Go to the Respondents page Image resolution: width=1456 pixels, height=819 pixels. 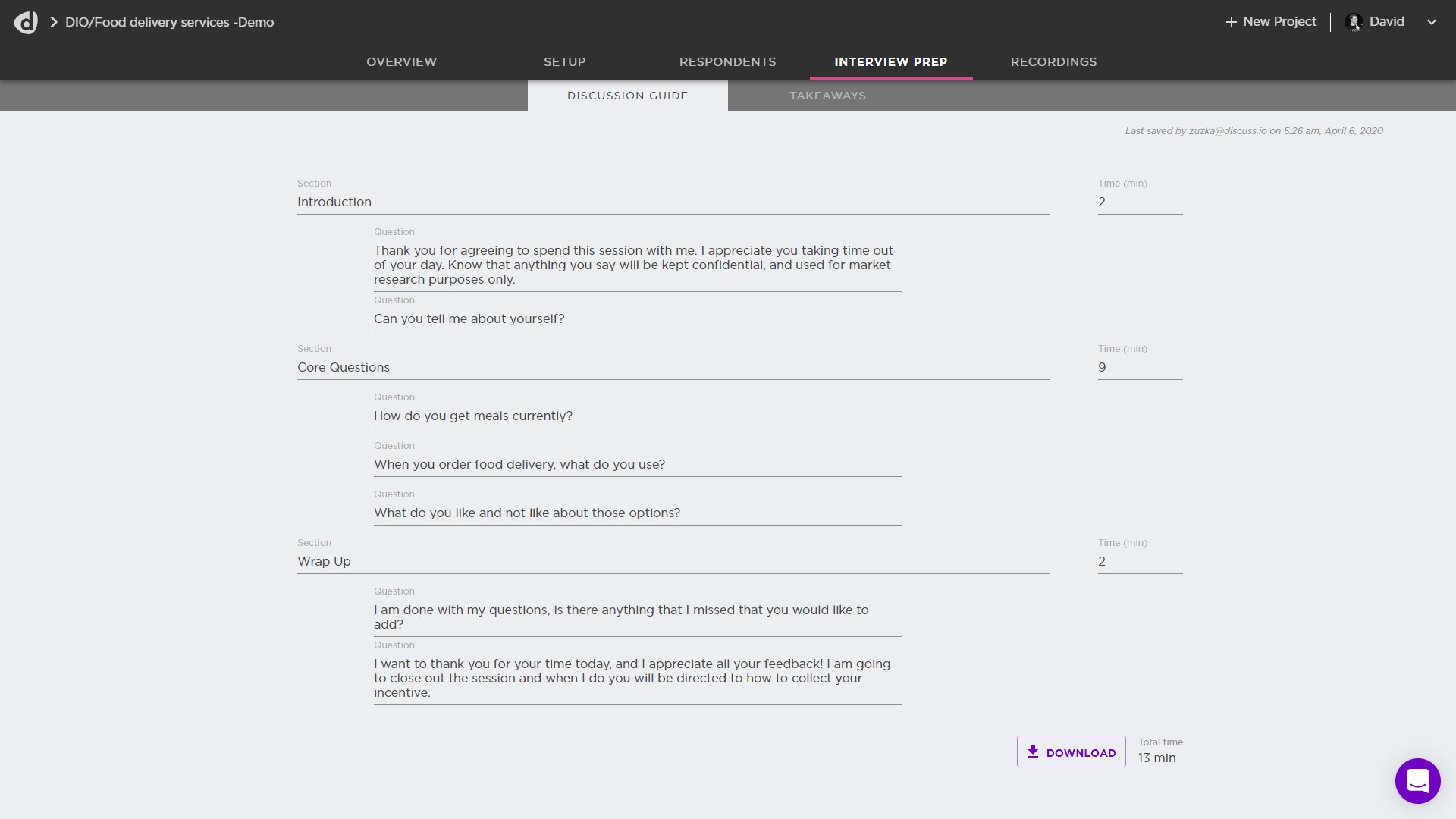[727, 61]
